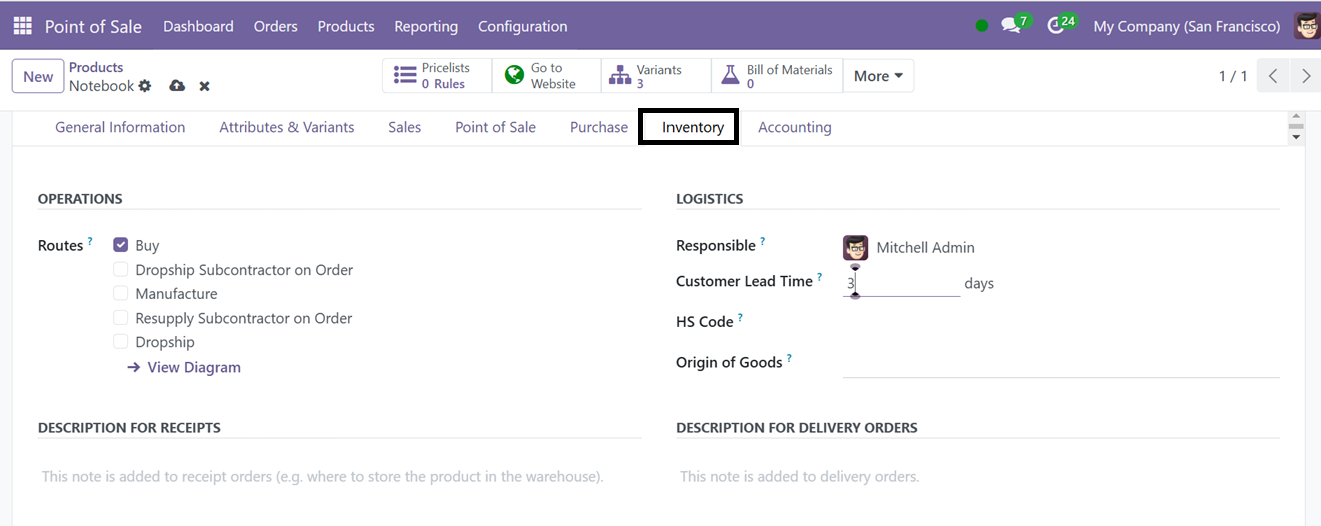Click the View Diagram link
The height and width of the screenshot is (526, 1321).
pyautogui.click(x=184, y=367)
